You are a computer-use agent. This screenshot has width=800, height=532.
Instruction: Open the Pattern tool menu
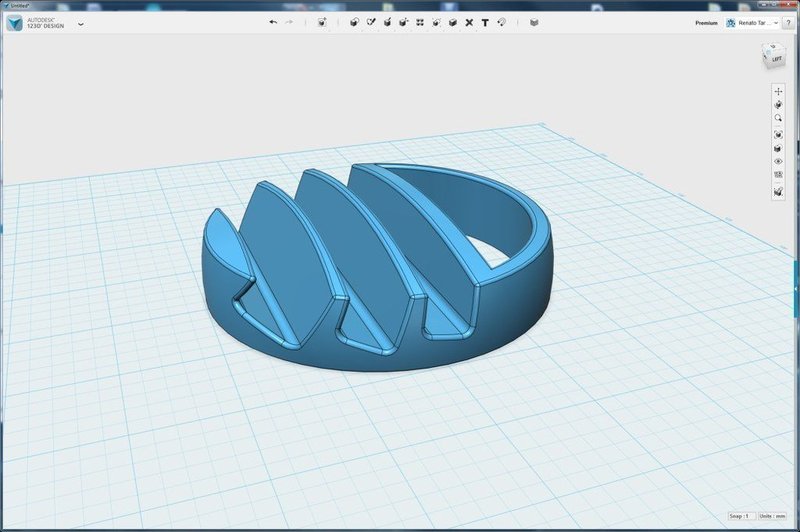[x=420, y=22]
